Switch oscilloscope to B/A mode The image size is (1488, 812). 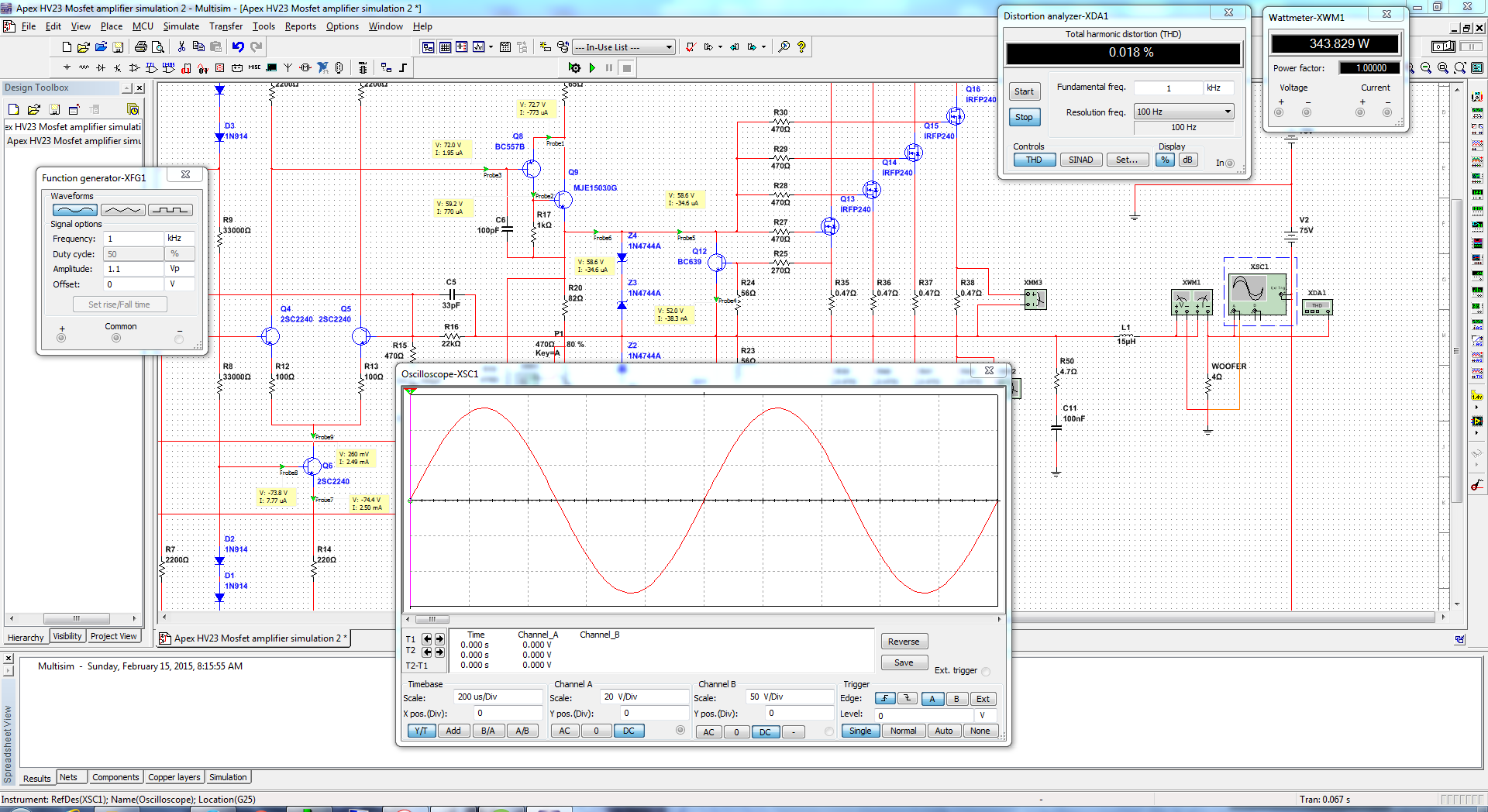click(x=488, y=731)
